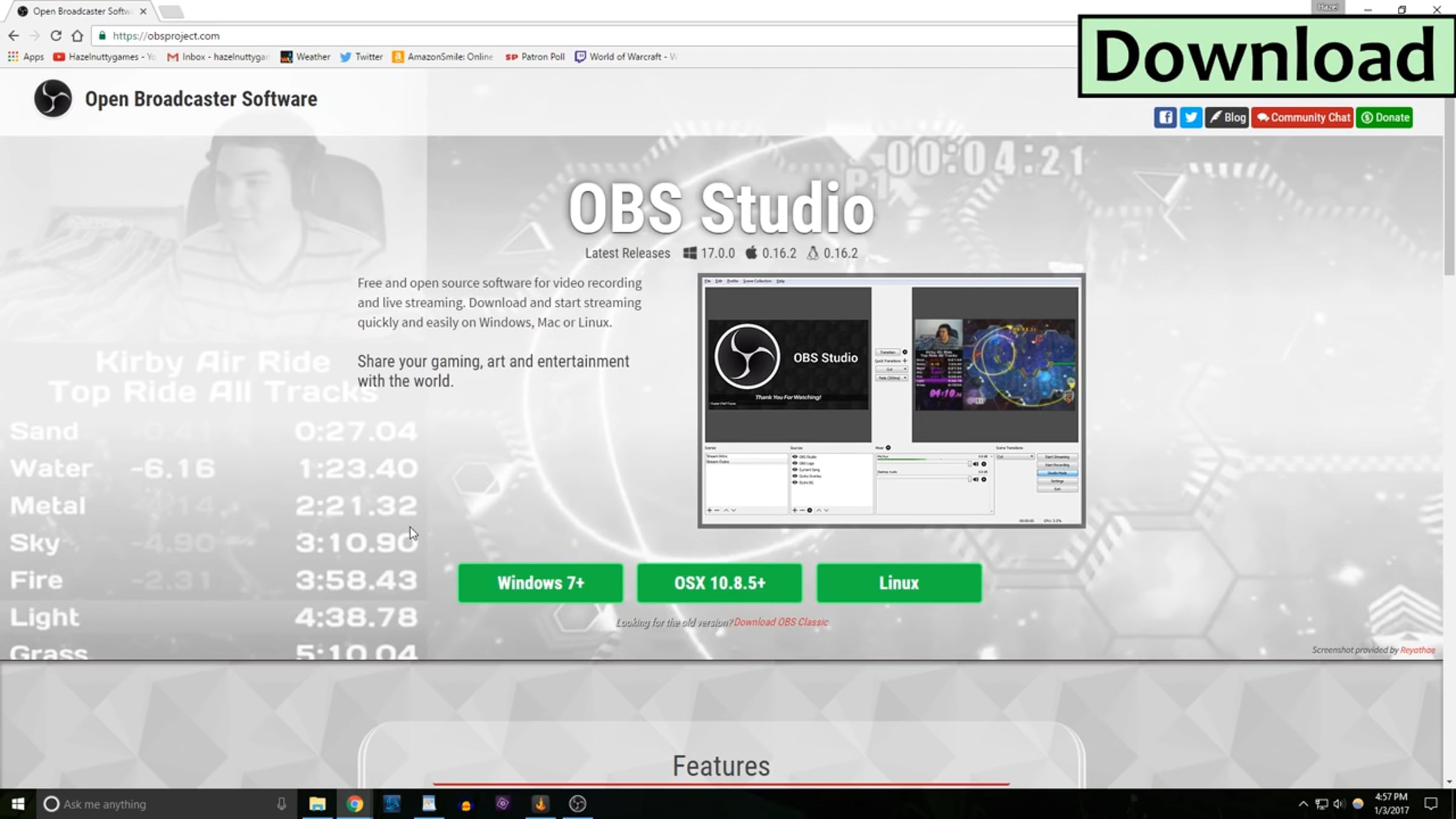
Task: Click the address bar URL field
Action: coord(582,36)
